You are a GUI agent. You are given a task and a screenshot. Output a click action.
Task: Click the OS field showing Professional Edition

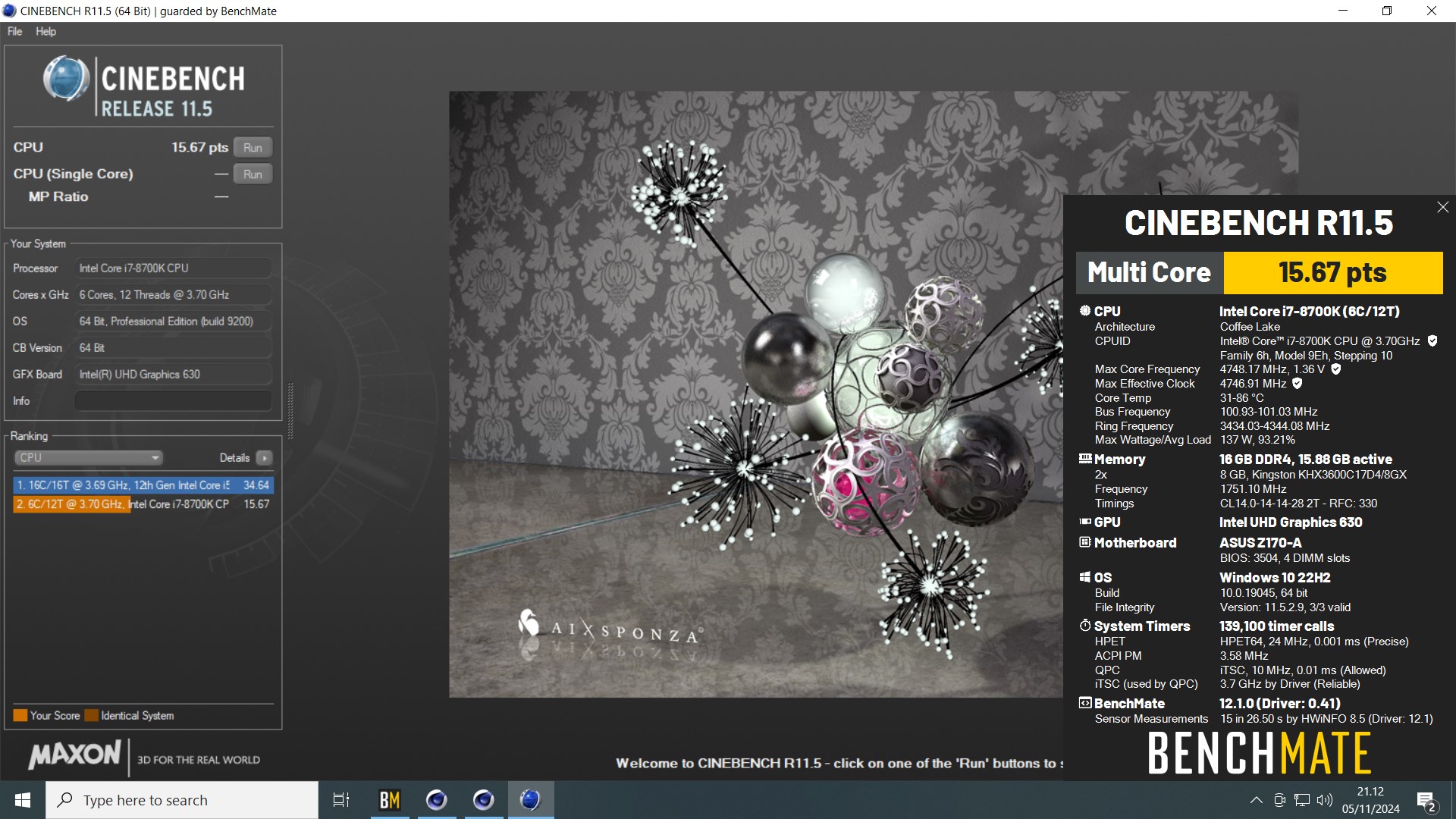click(173, 322)
